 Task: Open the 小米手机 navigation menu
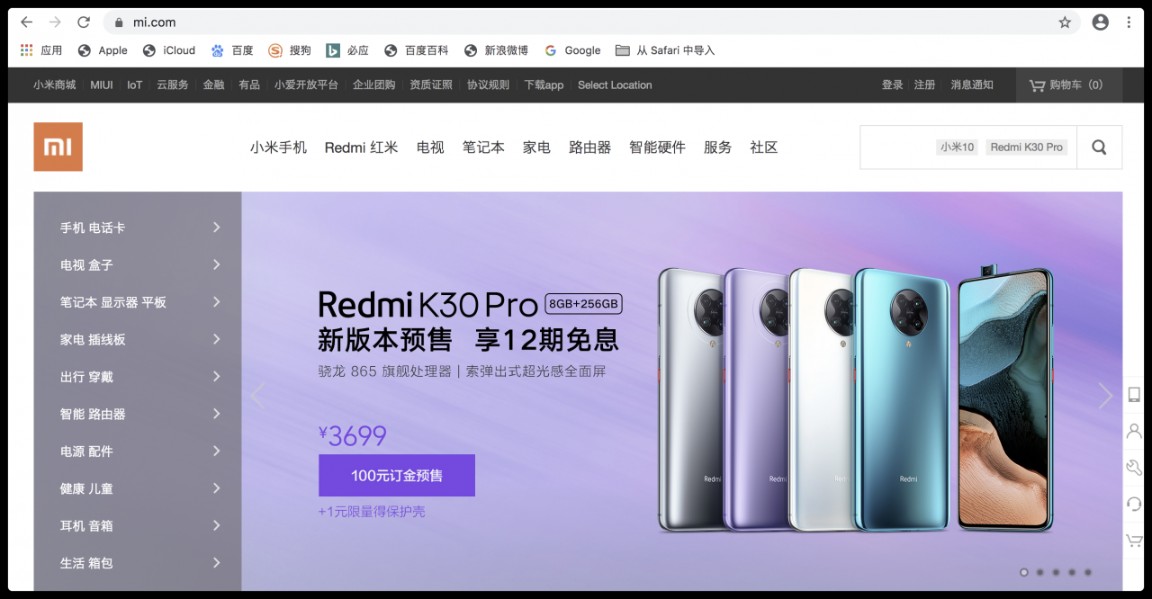(278, 148)
